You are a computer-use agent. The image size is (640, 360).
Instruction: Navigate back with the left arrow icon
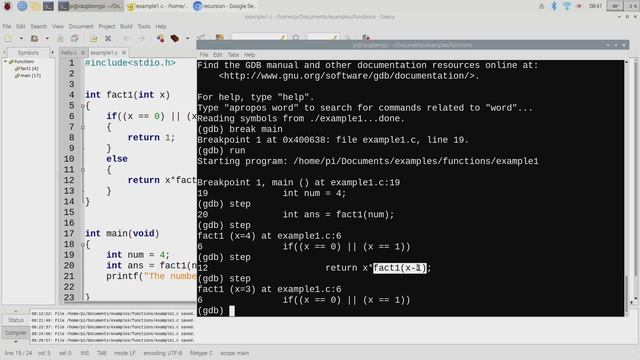pyautogui.click(x=127, y=38)
